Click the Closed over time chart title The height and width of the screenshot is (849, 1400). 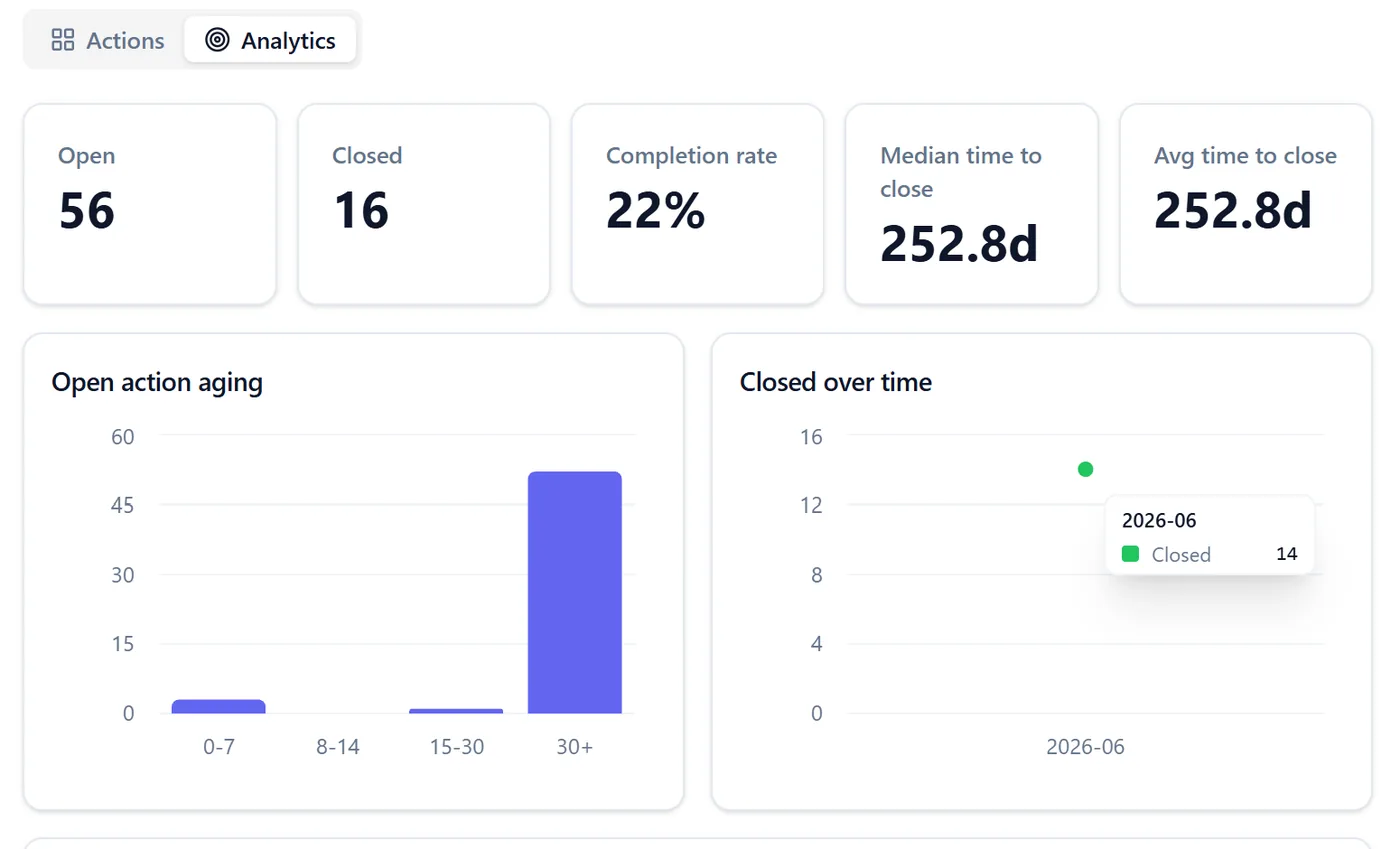click(836, 382)
